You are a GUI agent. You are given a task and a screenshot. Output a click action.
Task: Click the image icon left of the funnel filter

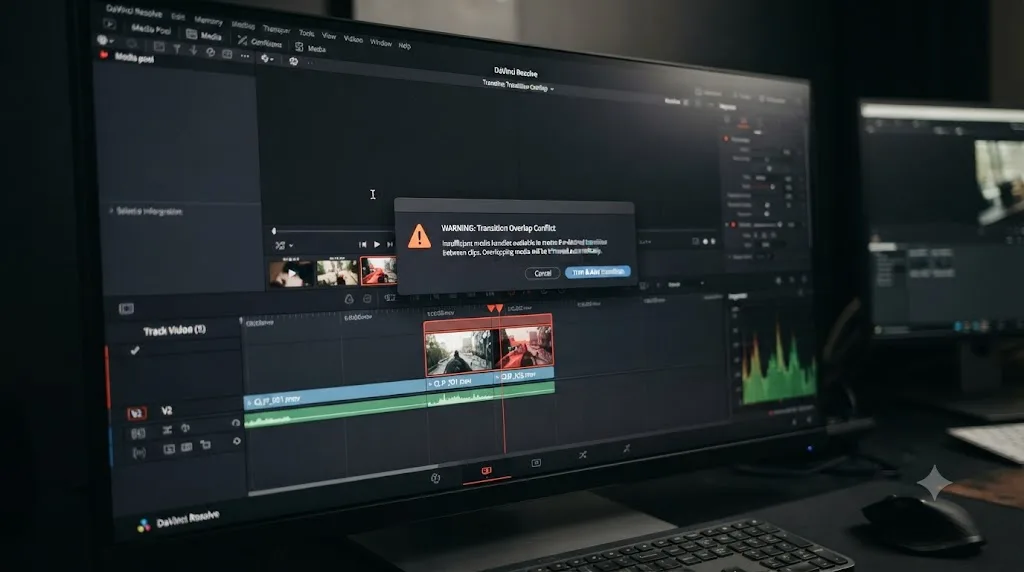tap(159, 46)
